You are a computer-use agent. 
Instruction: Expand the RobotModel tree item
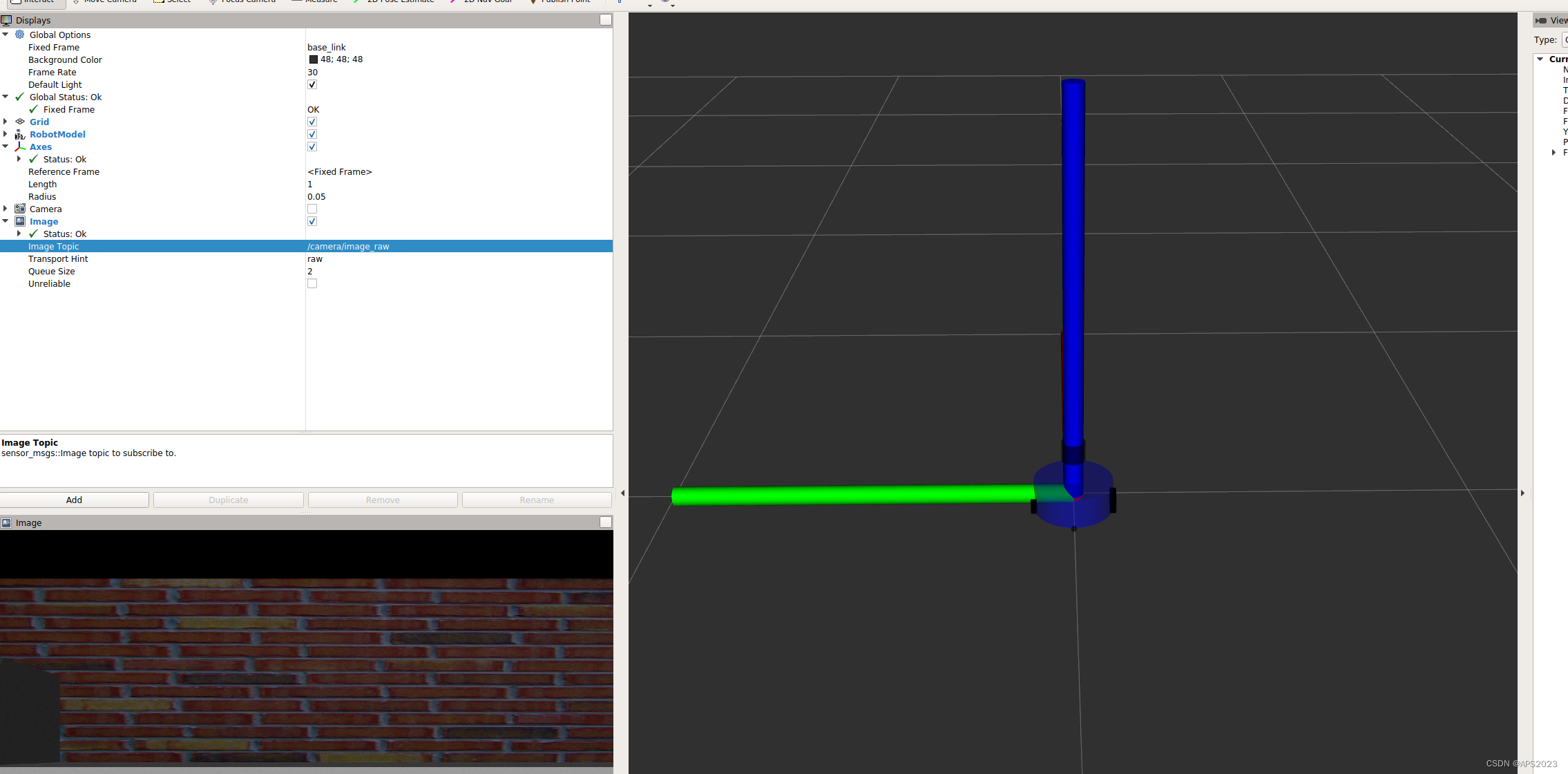(x=6, y=134)
